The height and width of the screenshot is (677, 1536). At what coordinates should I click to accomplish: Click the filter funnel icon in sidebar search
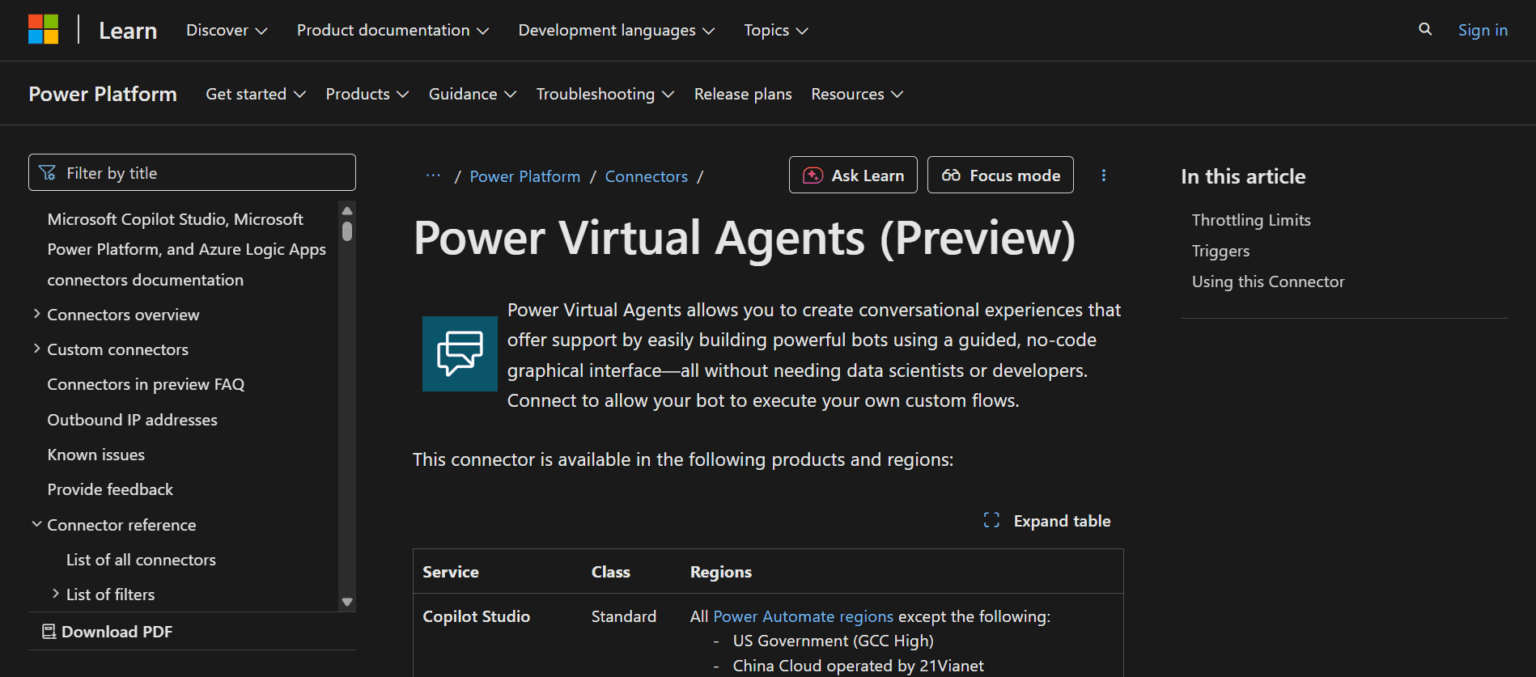[47, 172]
